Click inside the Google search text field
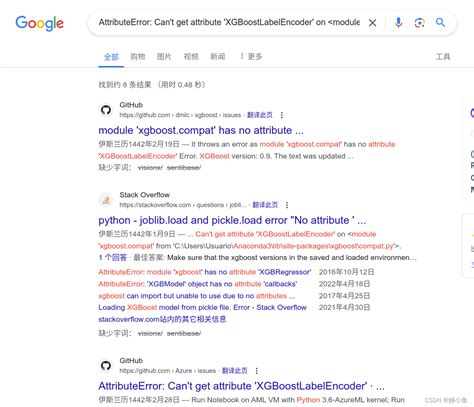 tap(229, 22)
